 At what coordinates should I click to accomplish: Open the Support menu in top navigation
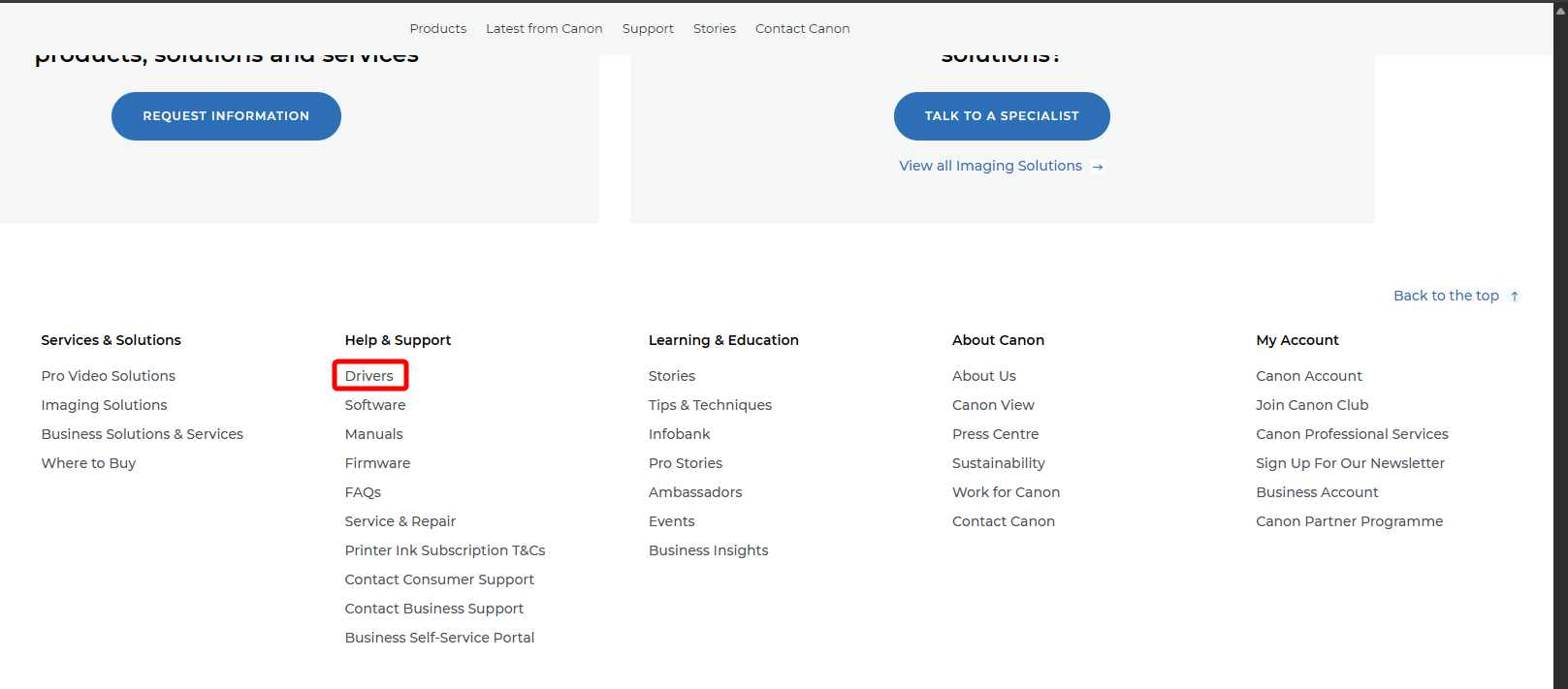(x=648, y=29)
